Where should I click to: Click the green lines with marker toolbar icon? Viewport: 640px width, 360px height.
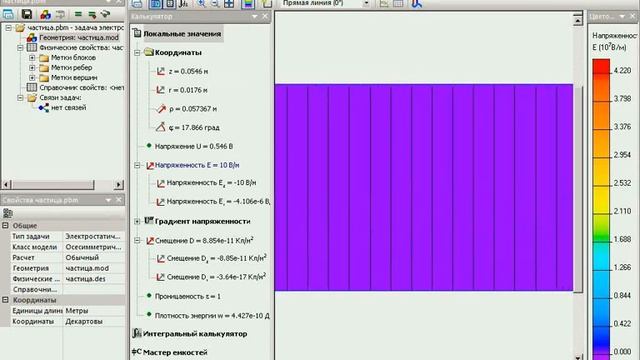point(92,15)
